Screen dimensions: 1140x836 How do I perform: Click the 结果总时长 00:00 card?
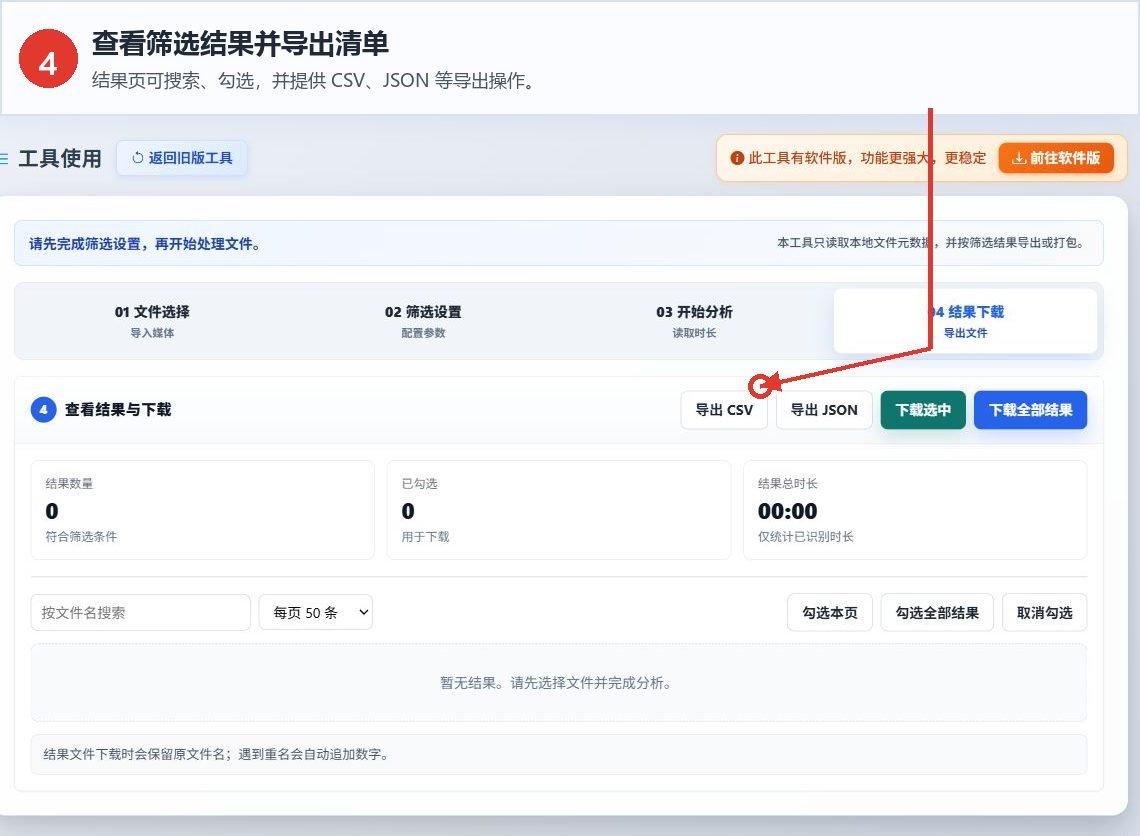coord(915,510)
